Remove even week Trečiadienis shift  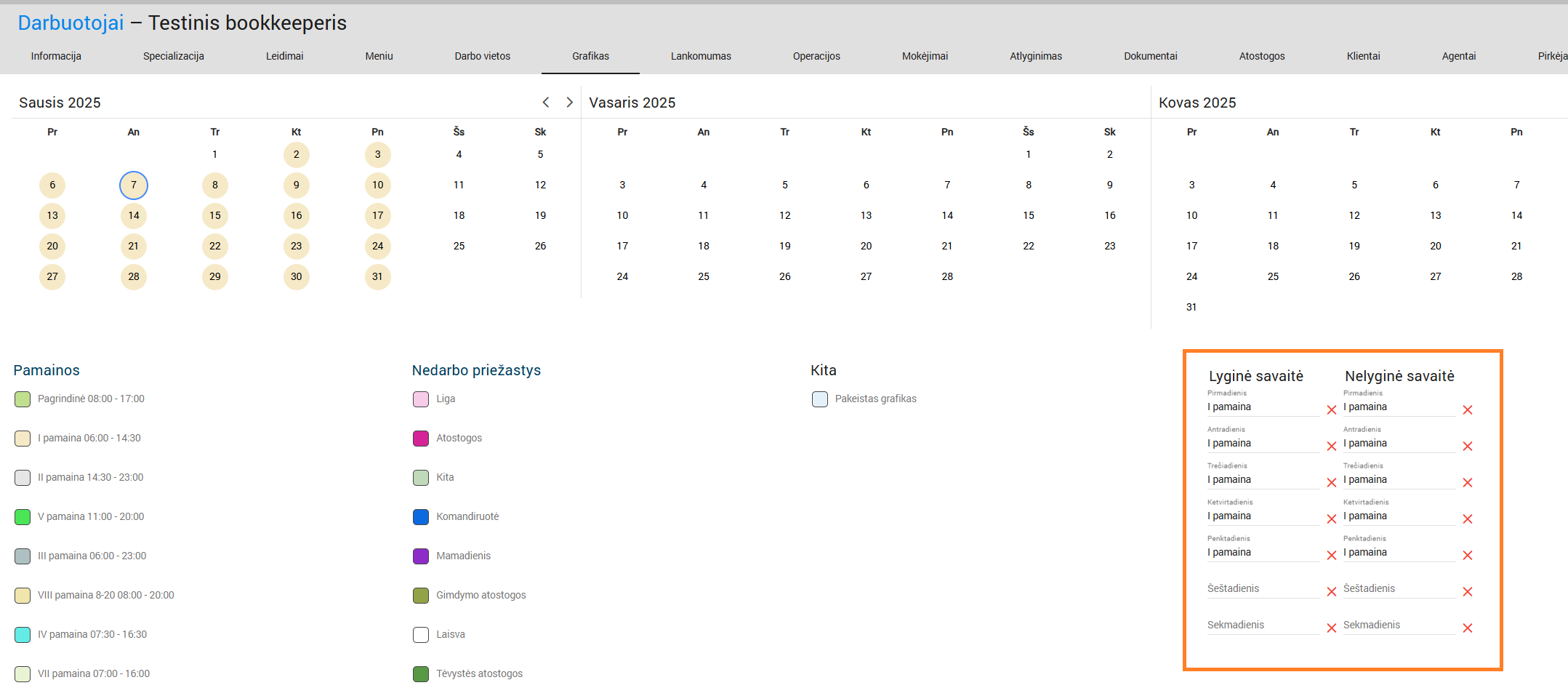click(x=1331, y=483)
